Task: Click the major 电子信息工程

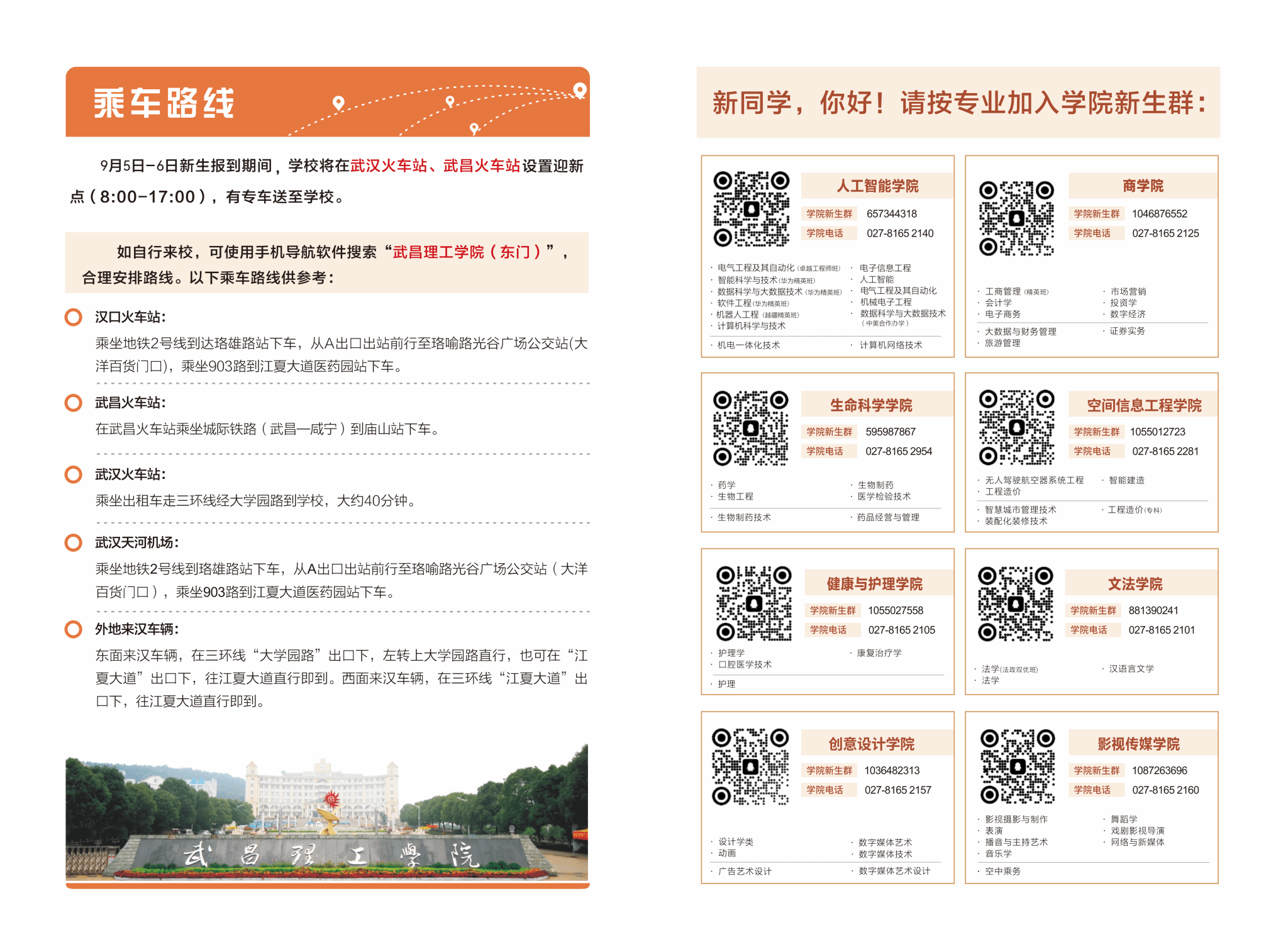Action: pos(885,268)
